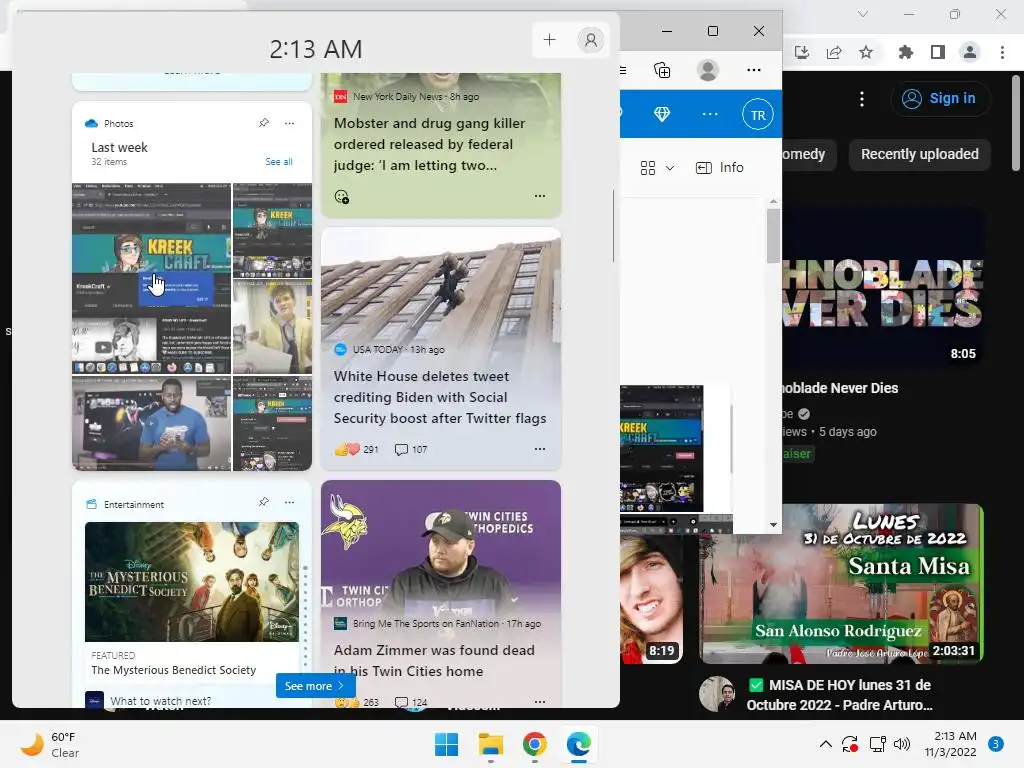The image size is (1024, 768).
Task: Play Technoblade Never Dies video thumbnail
Action: 882,289
